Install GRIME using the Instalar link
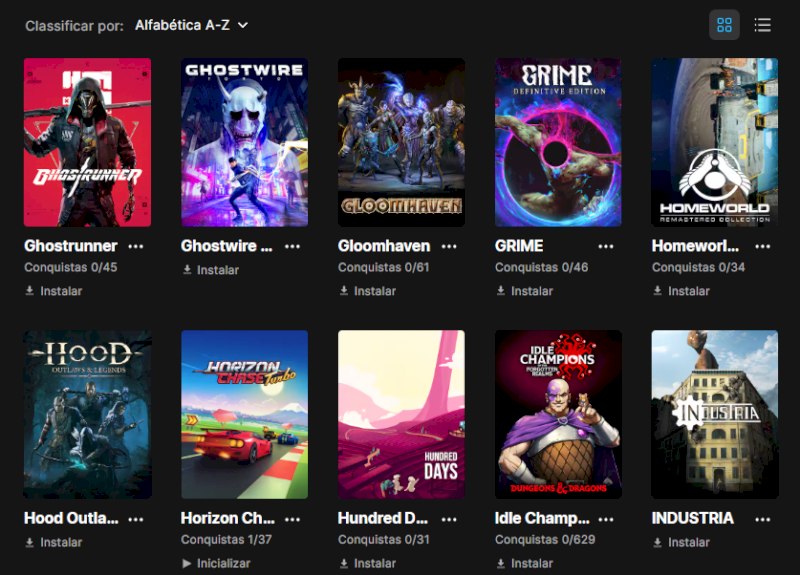The width and height of the screenshot is (800, 575). [524, 291]
